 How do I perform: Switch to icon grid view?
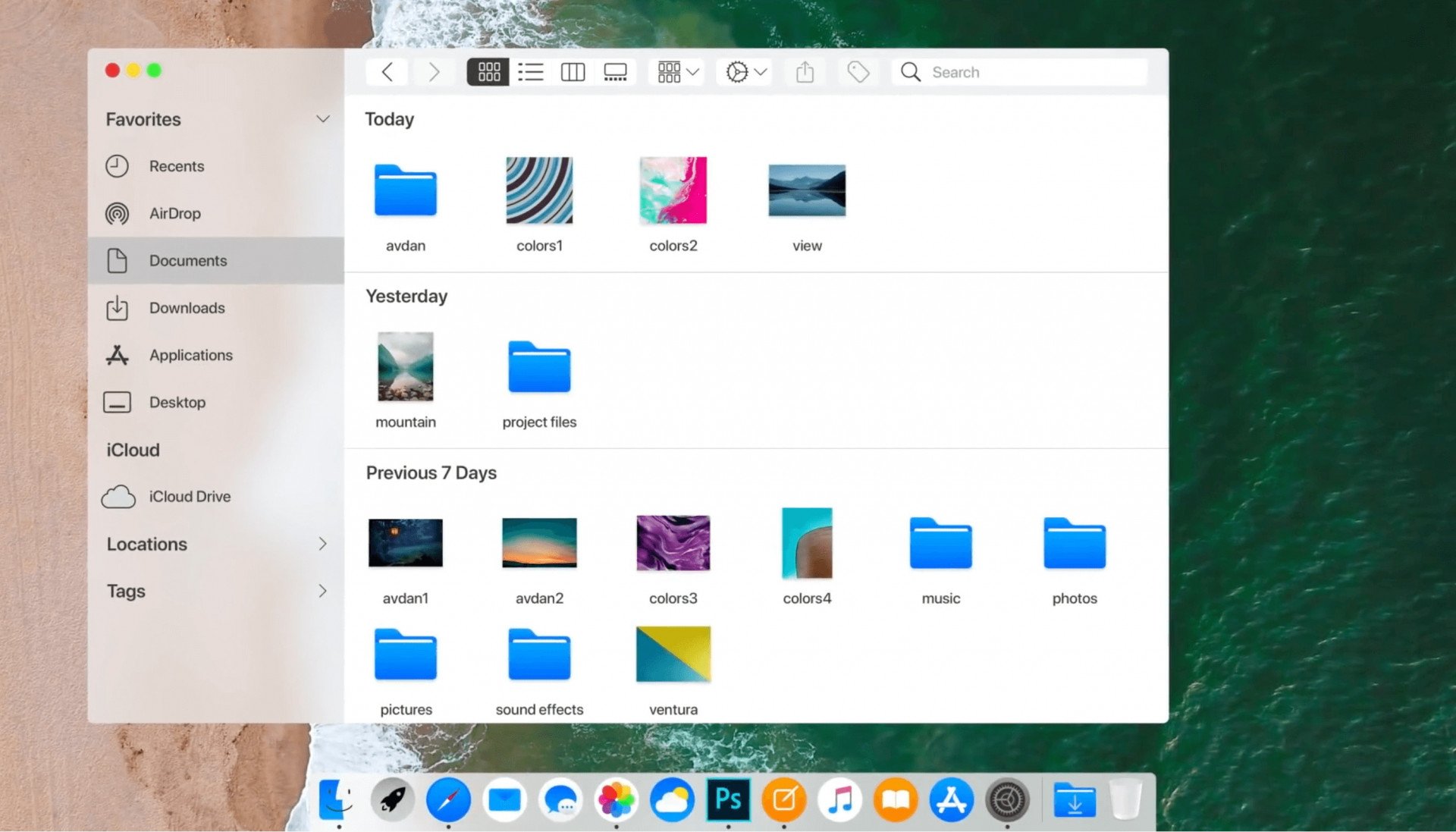coord(488,72)
